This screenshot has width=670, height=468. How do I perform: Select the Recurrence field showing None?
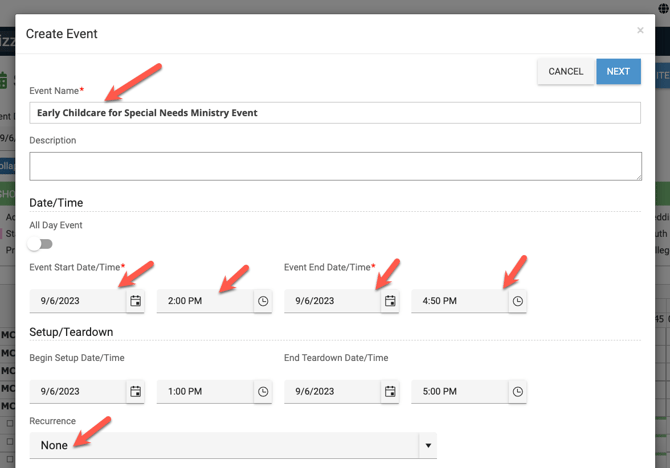coord(220,445)
